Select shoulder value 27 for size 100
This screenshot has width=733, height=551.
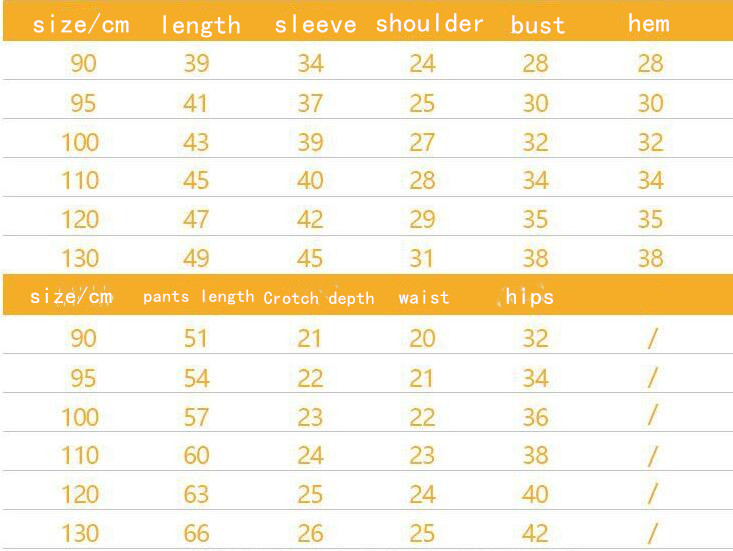pyautogui.click(x=422, y=142)
